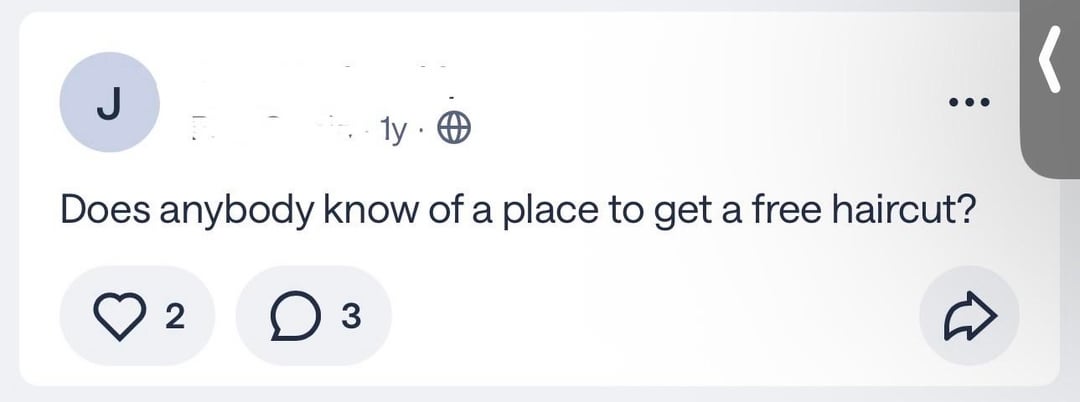Click the comment count number 3
The height and width of the screenshot is (402, 1080).
348,317
